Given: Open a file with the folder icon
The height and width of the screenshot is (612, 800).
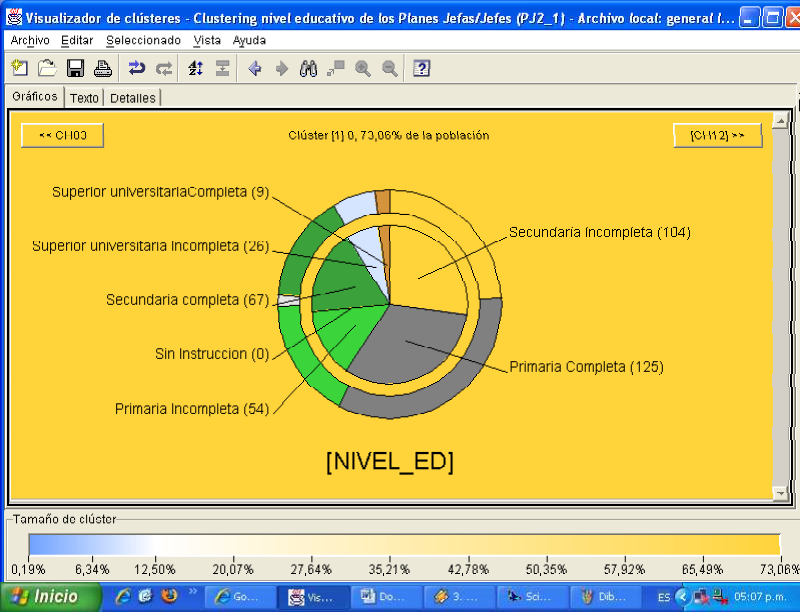Looking at the screenshot, I should click(x=47, y=68).
